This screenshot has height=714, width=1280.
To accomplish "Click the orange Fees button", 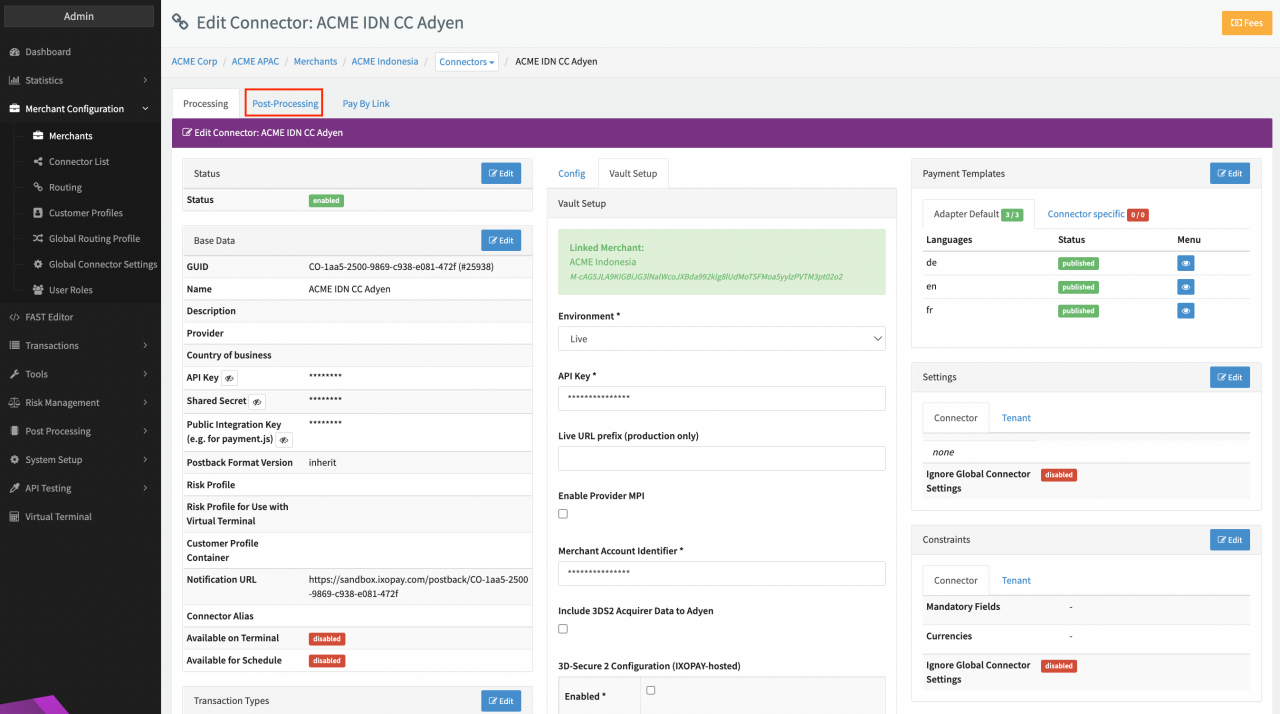I will 1246,23.
